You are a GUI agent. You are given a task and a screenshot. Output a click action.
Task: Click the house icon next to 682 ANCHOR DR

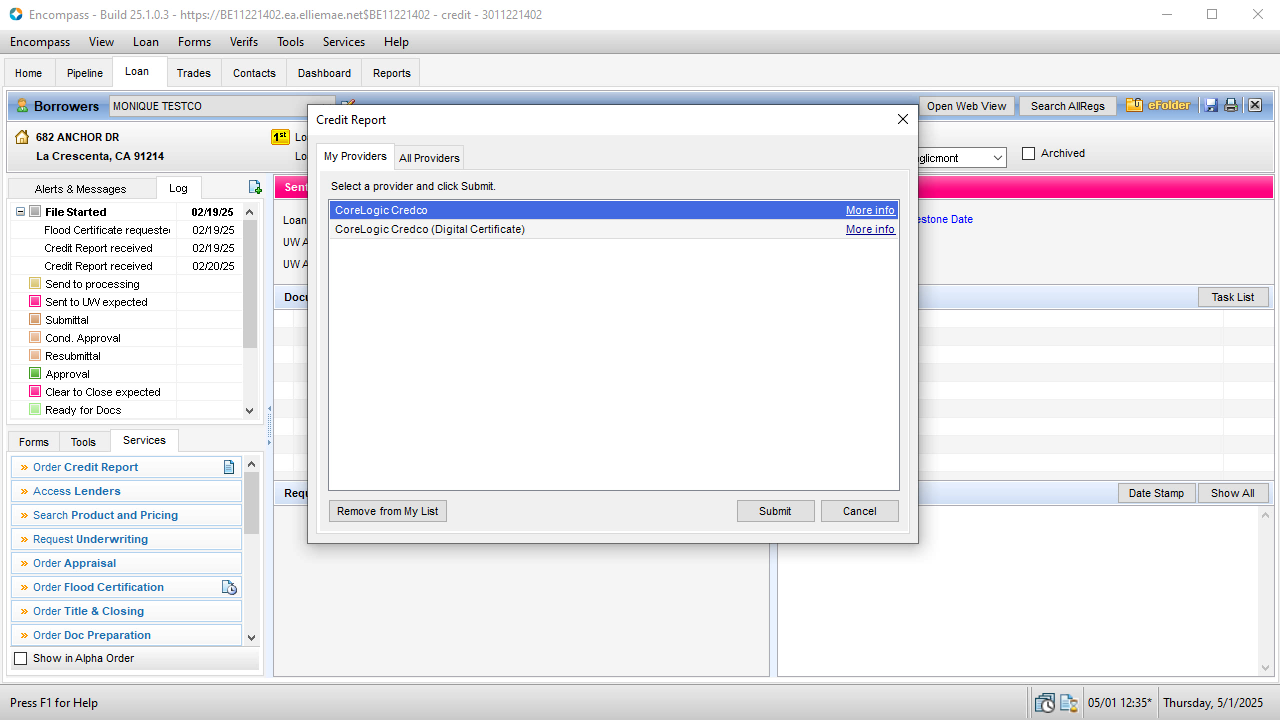pyautogui.click(x=22, y=137)
